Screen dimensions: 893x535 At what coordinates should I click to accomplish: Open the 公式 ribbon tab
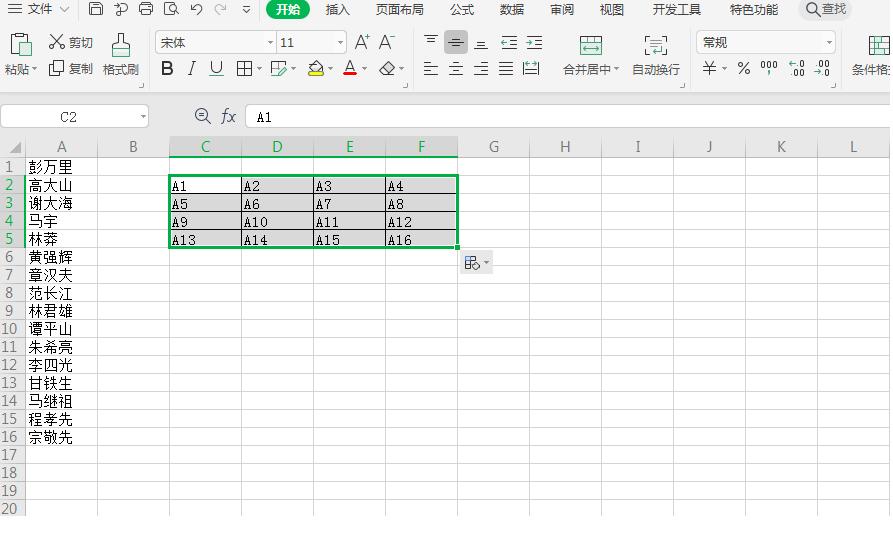[461, 10]
